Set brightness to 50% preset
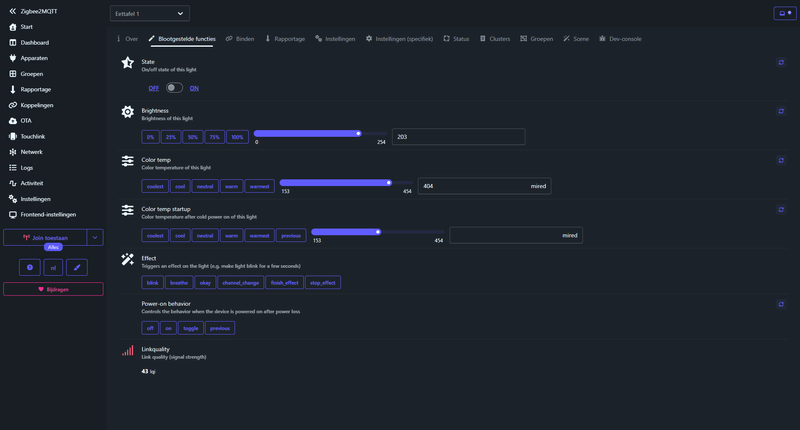 [x=192, y=137]
